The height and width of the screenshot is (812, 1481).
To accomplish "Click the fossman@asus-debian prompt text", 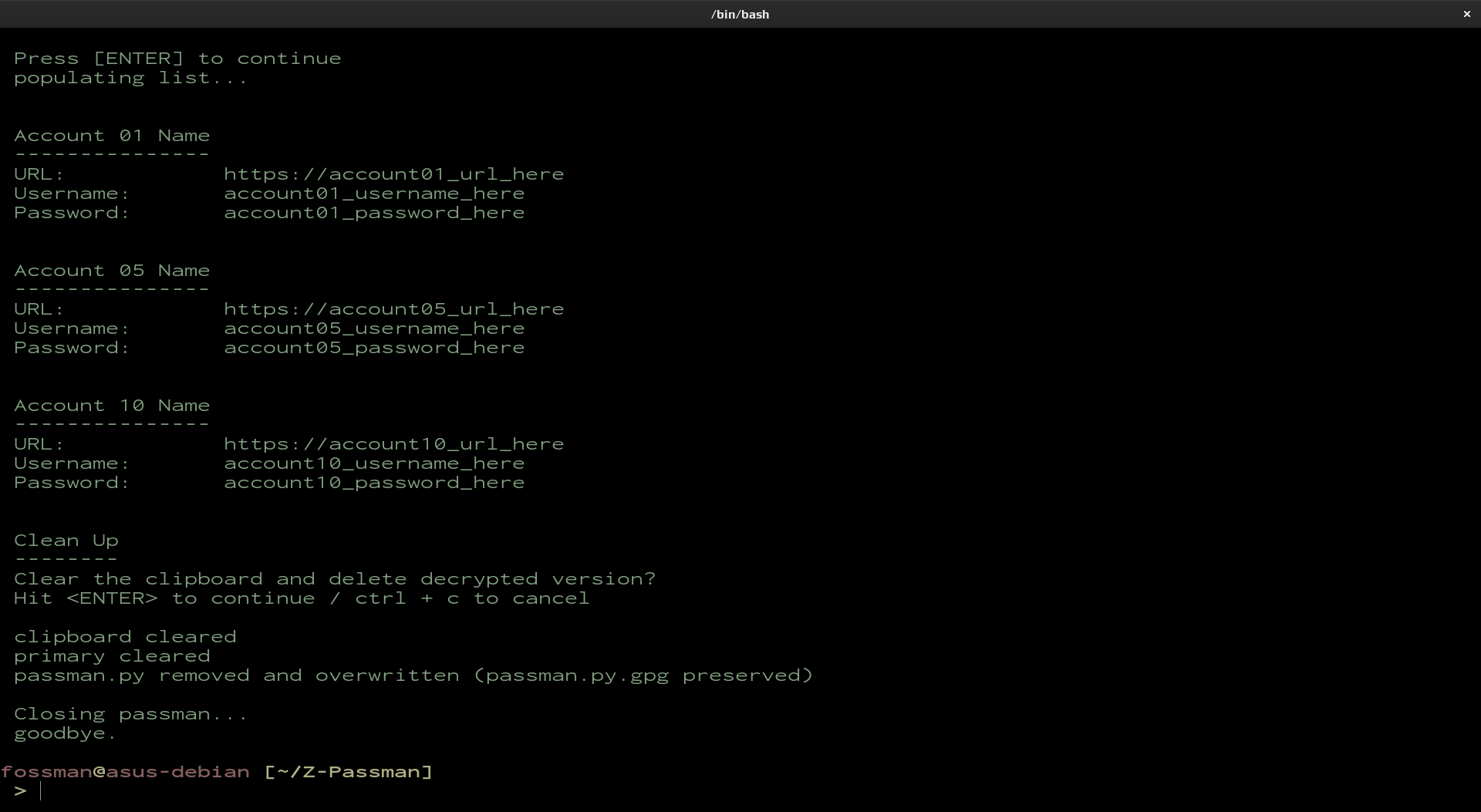I will click(125, 772).
